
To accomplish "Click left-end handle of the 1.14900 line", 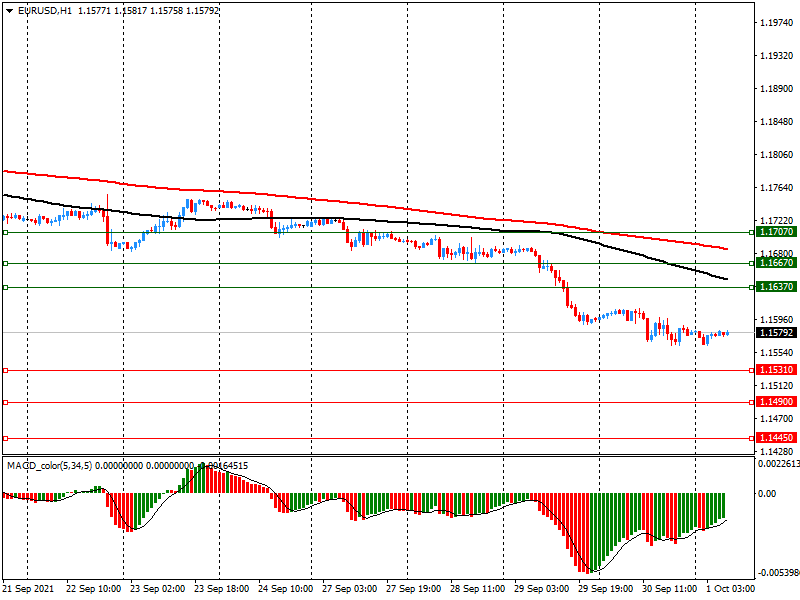I will click(6, 403).
